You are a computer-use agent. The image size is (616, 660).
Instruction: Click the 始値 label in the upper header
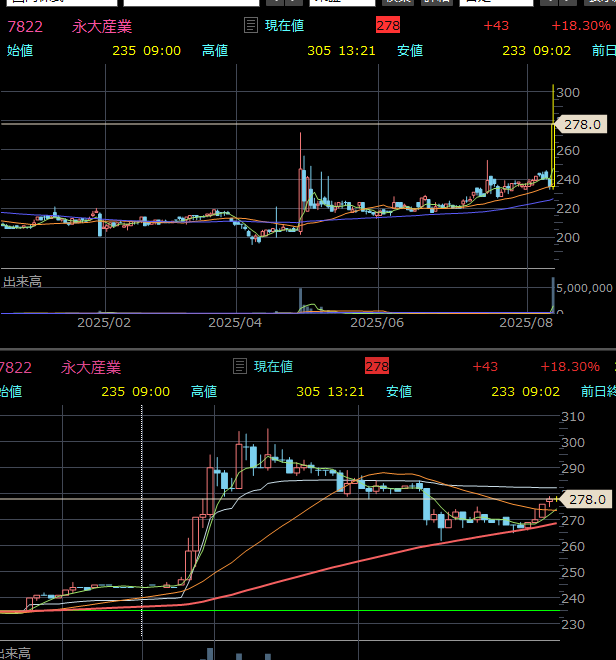(20, 51)
